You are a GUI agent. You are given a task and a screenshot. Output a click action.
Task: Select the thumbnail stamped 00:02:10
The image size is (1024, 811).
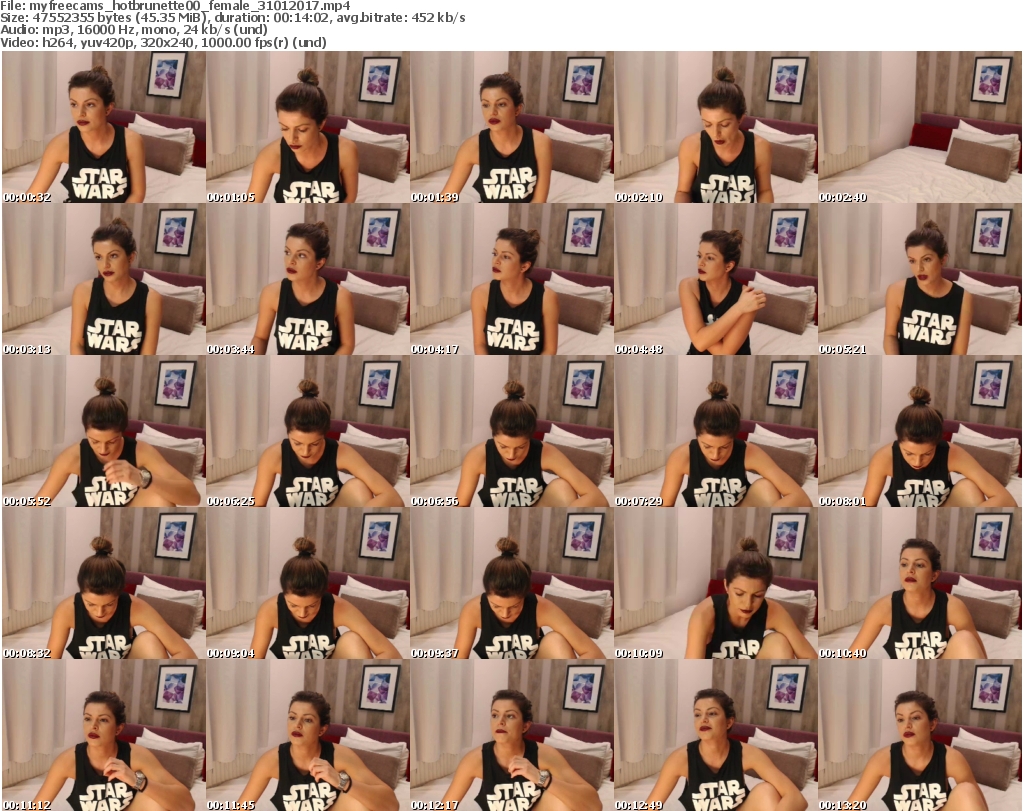click(x=715, y=127)
